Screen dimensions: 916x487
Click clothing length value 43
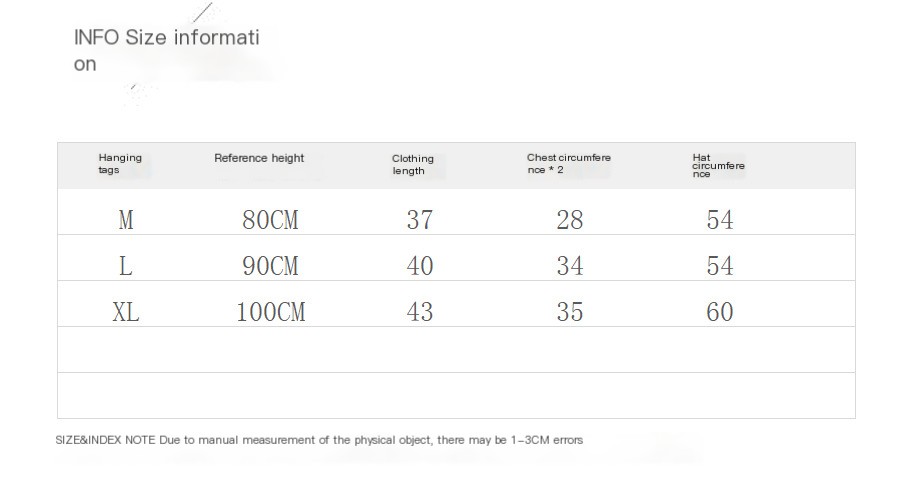click(420, 312)
